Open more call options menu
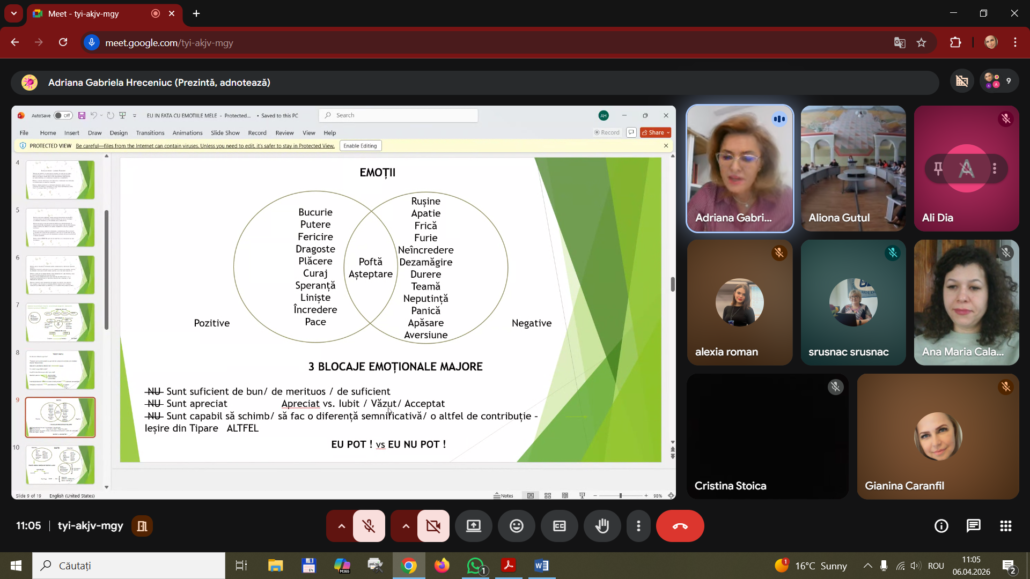Image resolution: width=1030 pixels, height=579 pixels. pyautogui.click(x=638, y=526)
